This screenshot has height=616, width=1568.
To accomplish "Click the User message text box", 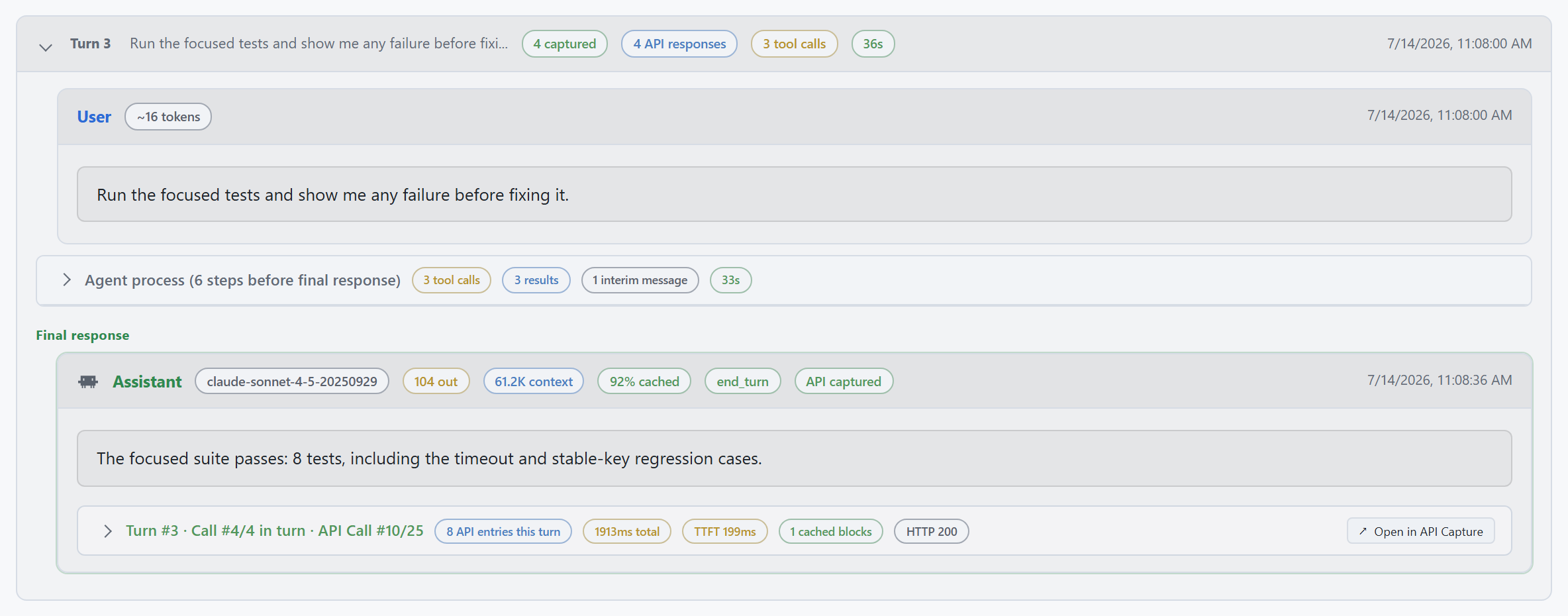I will [794, 194].
